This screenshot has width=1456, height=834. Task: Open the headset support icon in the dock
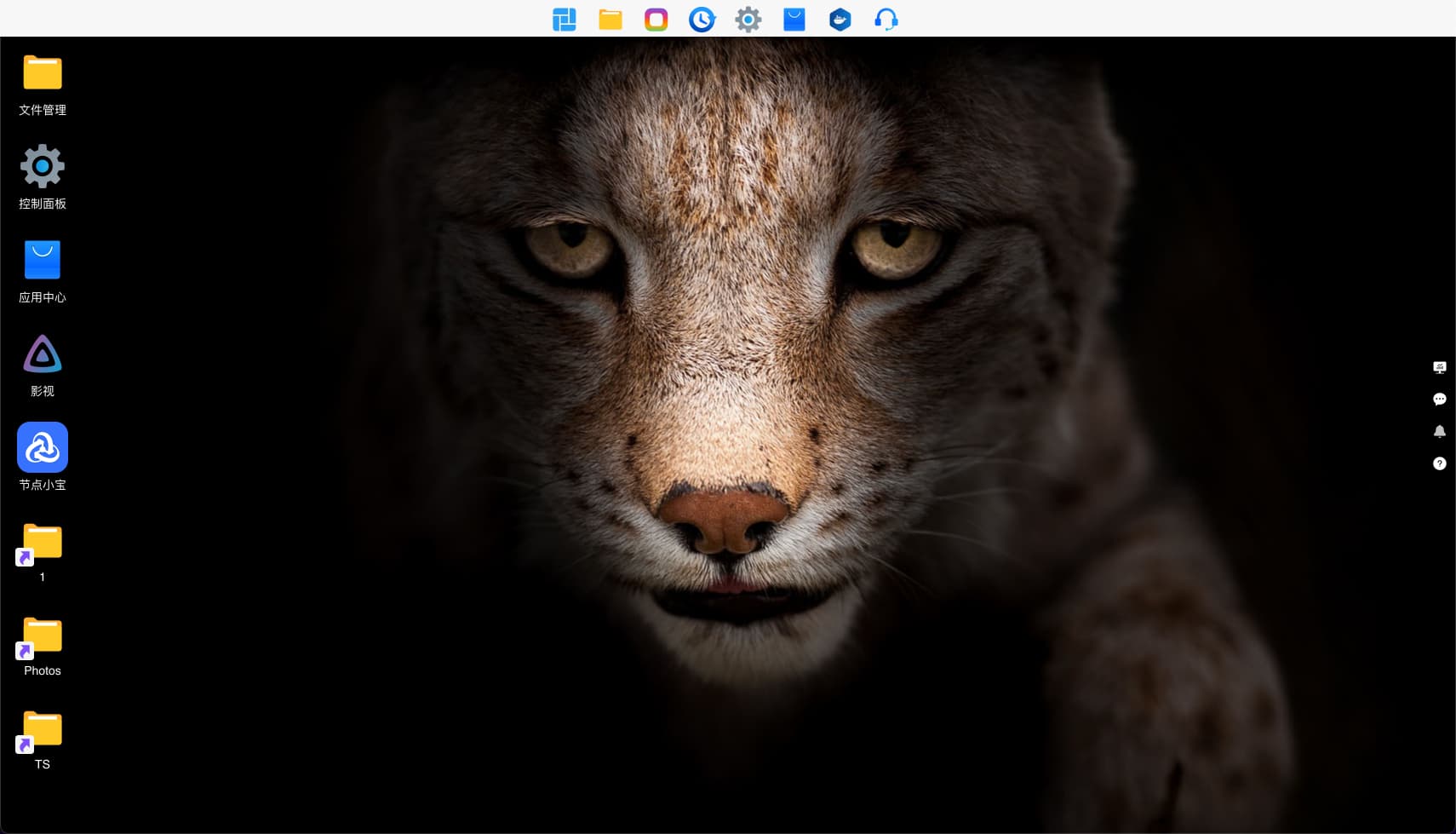pyautogui.click(x=886, y=19)
